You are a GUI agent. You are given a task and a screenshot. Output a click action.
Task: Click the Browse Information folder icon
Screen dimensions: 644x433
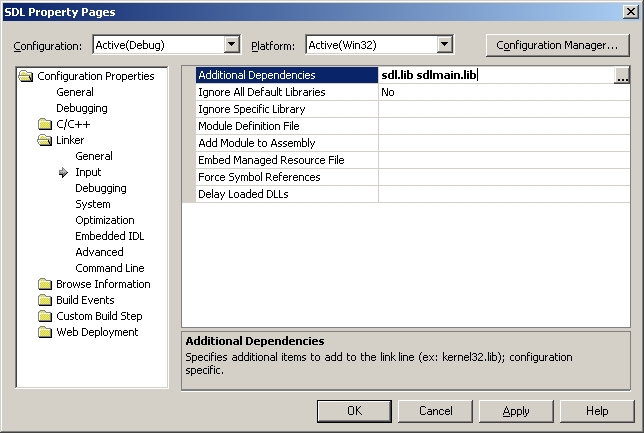[x=45, y=284]
